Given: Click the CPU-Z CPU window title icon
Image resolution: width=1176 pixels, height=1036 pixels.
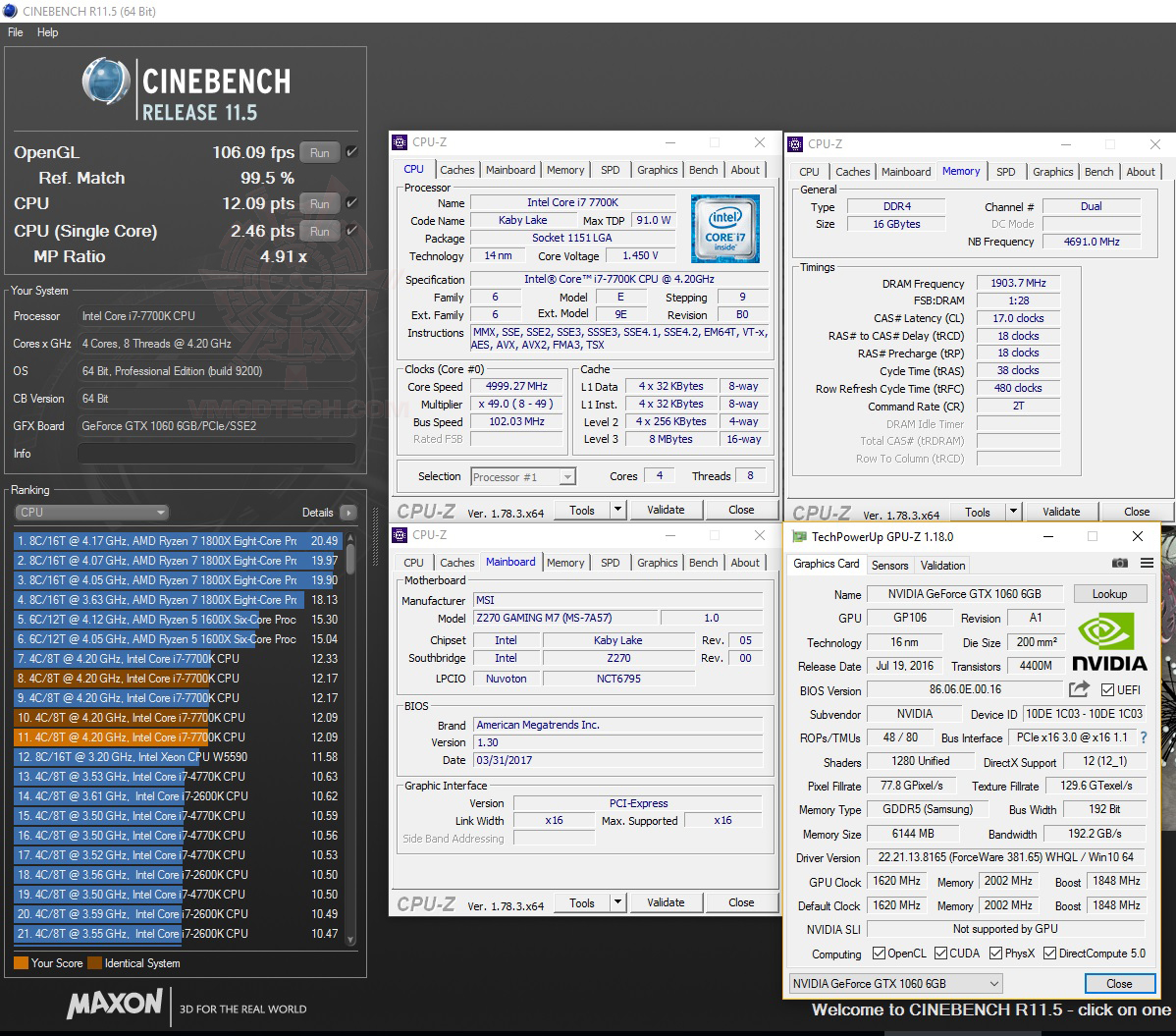Looking at the screenshot, I should [x=400, y=141].
